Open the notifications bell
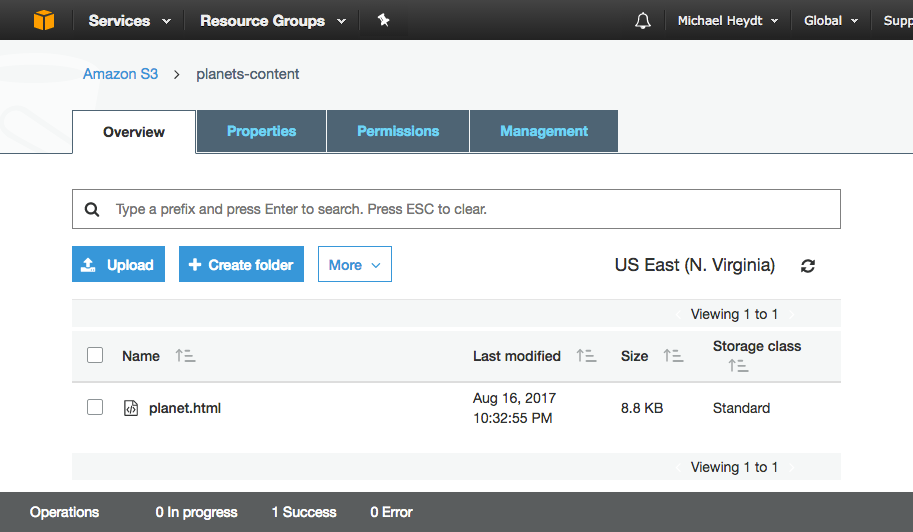913x532 pixels. [643, 21]
